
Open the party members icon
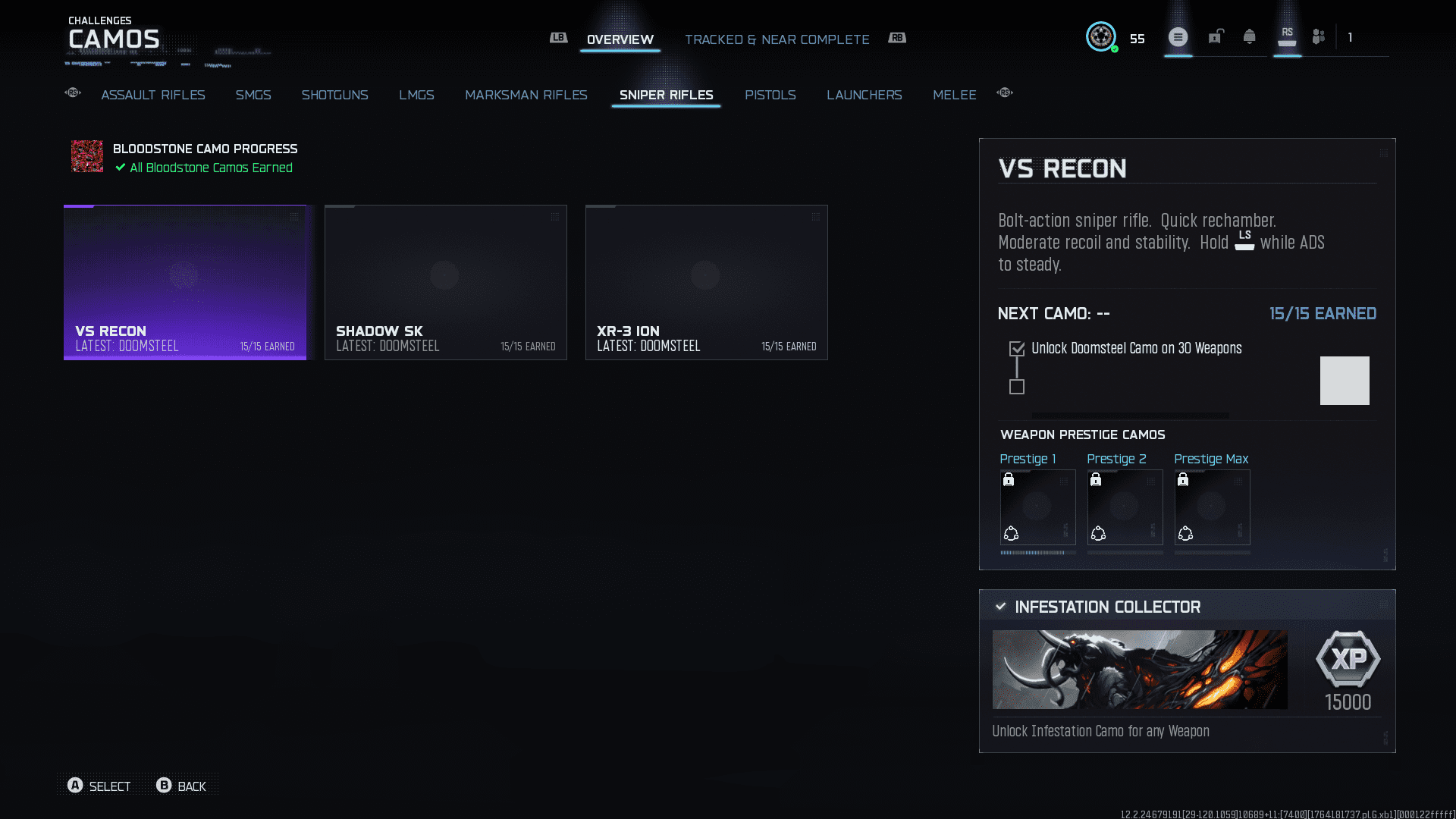tap(1319, 37)
